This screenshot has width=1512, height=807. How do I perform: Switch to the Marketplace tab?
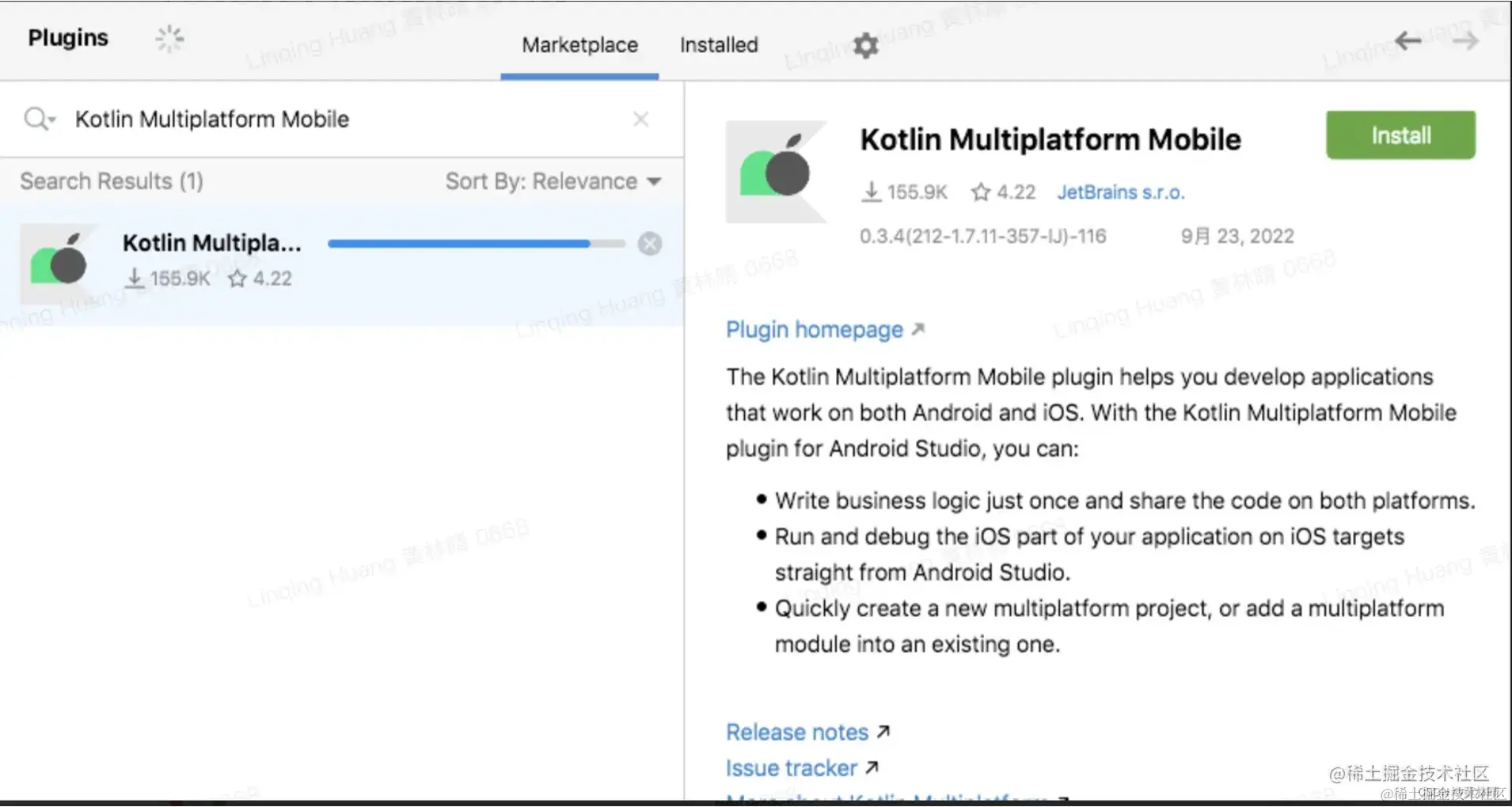tap(579, 45)
